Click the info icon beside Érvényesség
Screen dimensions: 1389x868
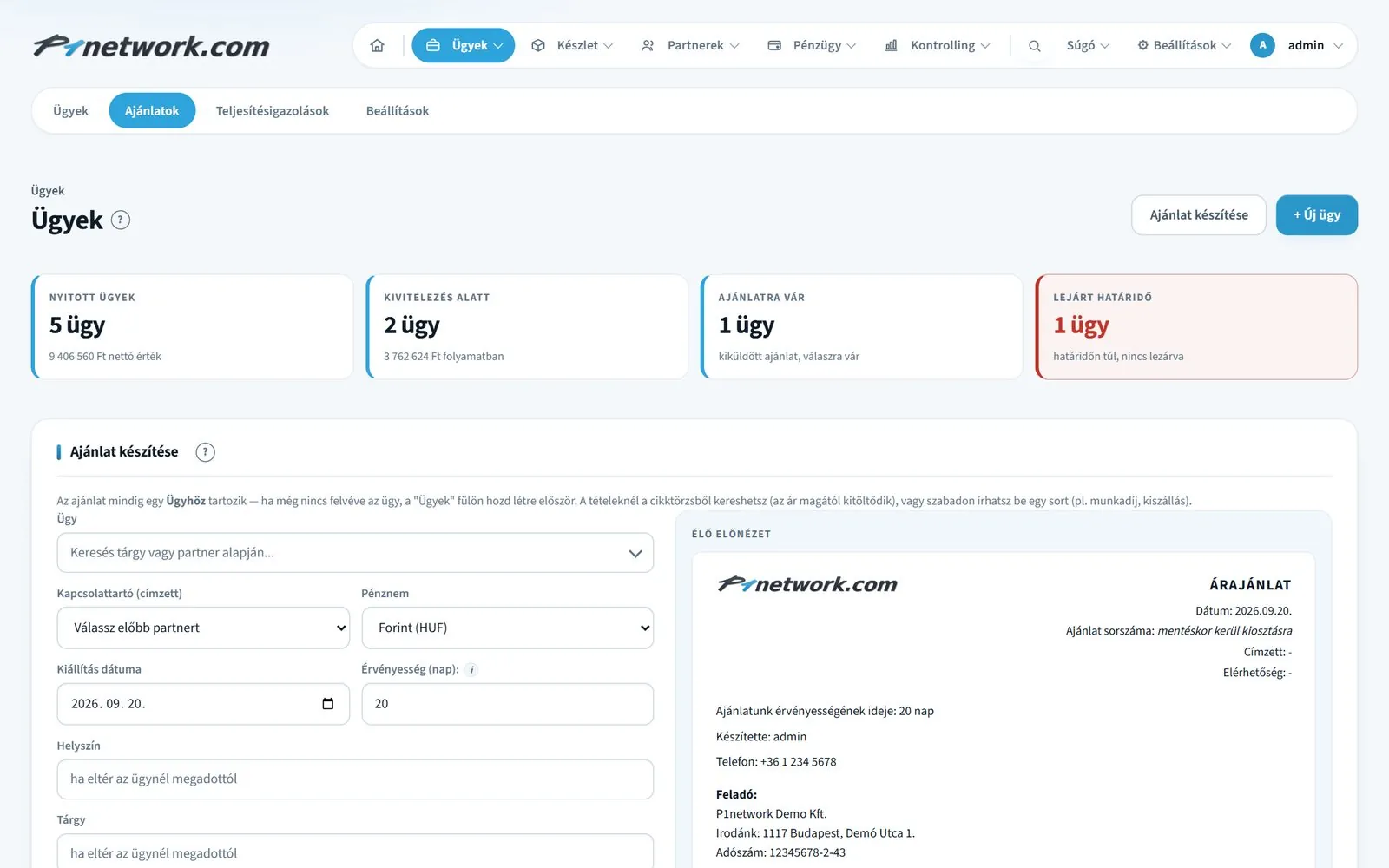tap(471, 669)
